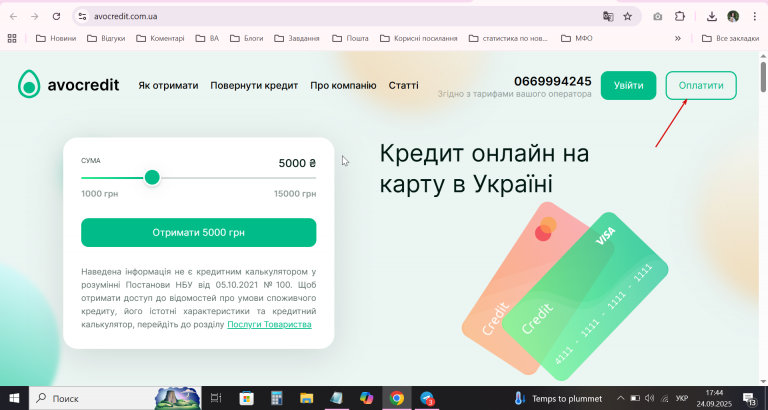
Task: Open the Windows Start menu
Action: pos(14,398)
